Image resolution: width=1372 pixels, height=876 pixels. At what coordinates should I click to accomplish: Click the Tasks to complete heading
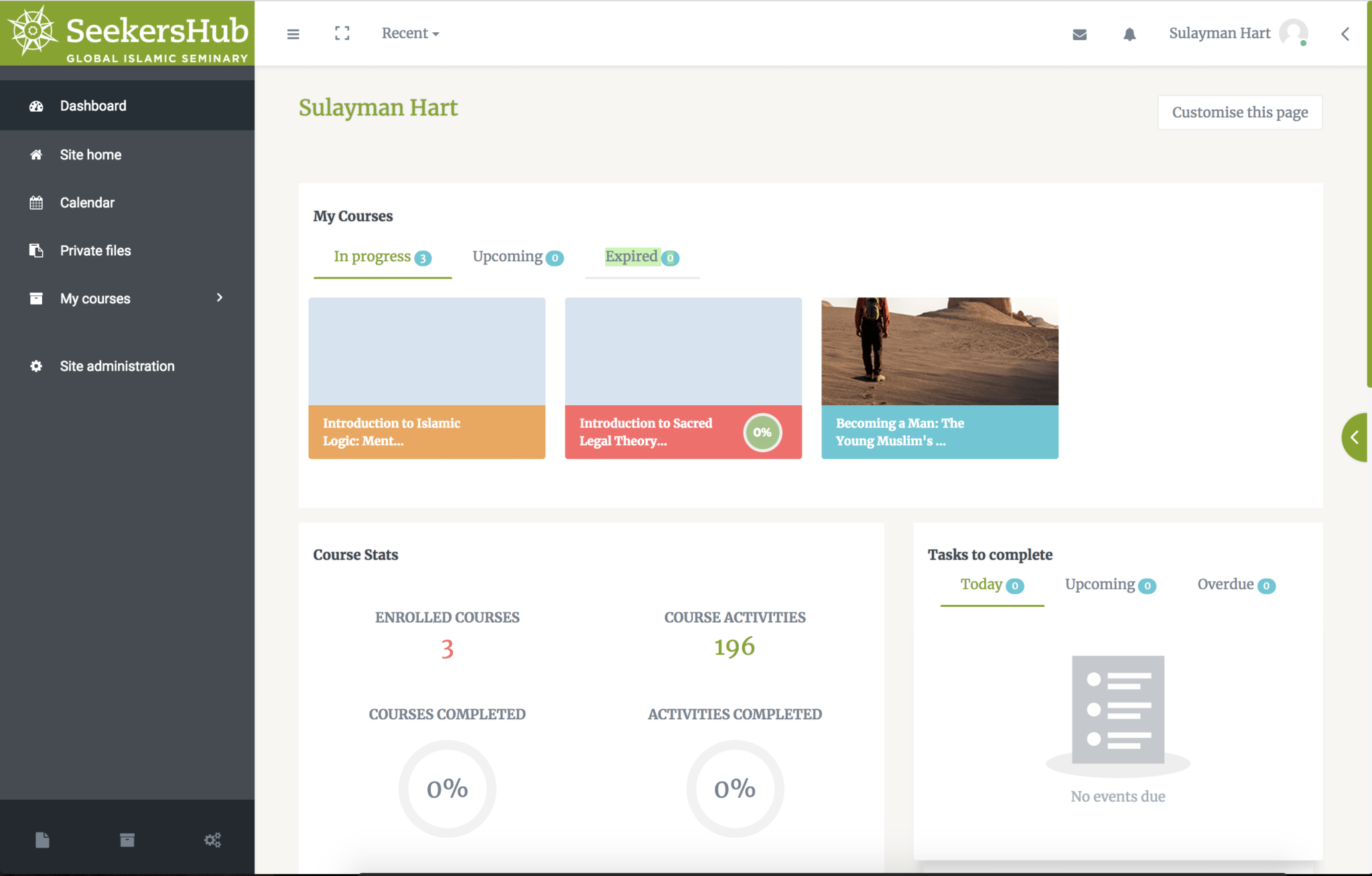(x=990, y=555)
